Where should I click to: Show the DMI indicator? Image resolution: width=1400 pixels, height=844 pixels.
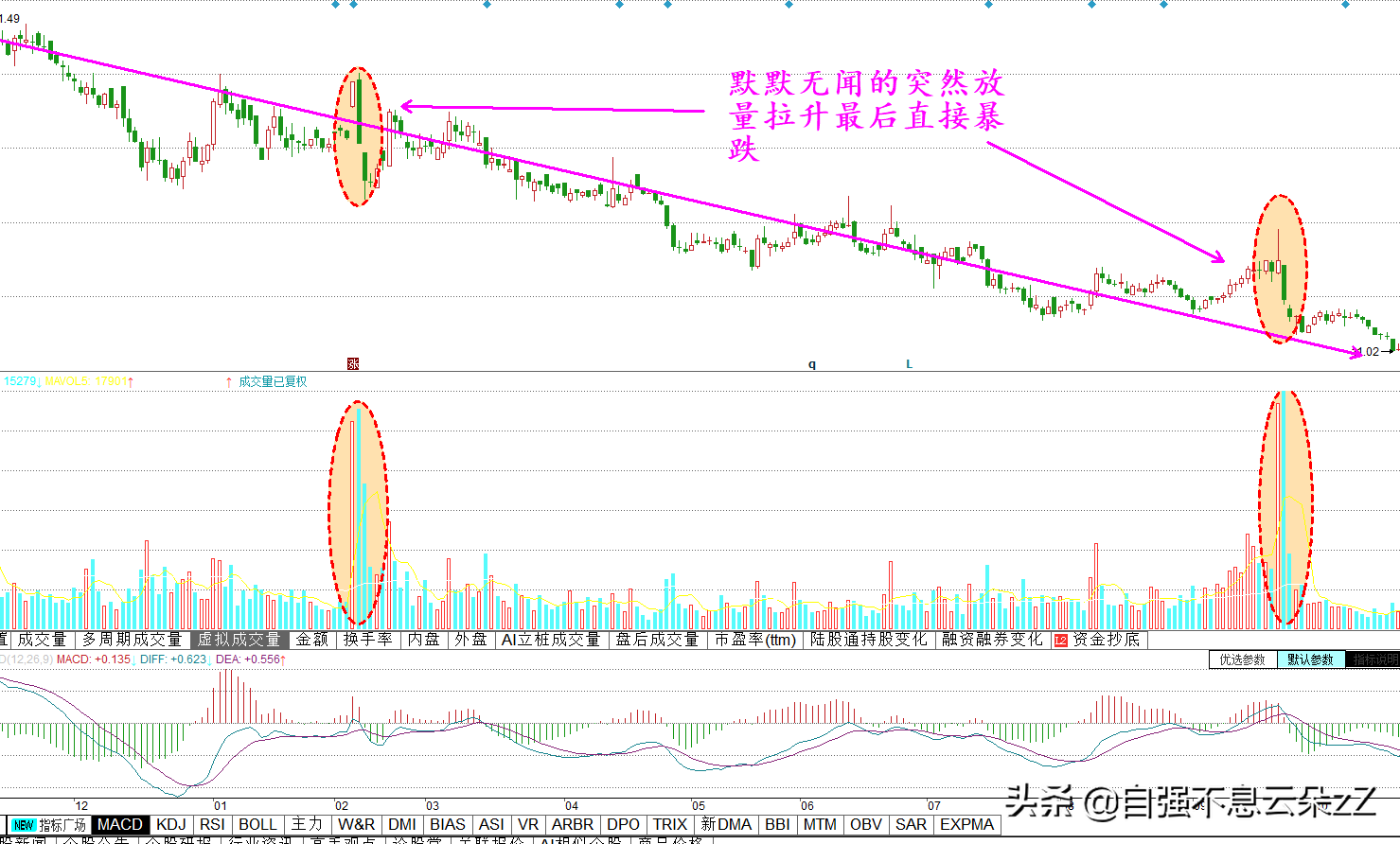(402, 825)
